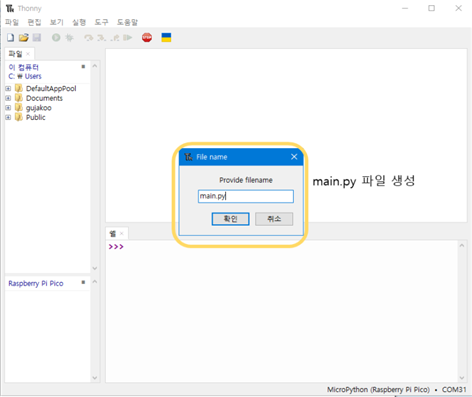Click the Documents folder icon
The height and width of the screenshot is (397, 472).
click(x=19, y=98)
